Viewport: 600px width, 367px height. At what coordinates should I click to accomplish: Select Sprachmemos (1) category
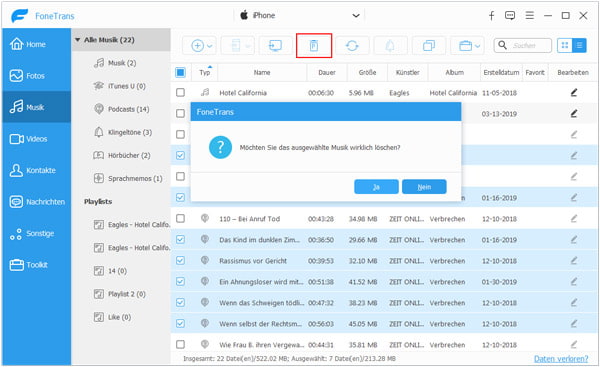click(x=128, y=178)
